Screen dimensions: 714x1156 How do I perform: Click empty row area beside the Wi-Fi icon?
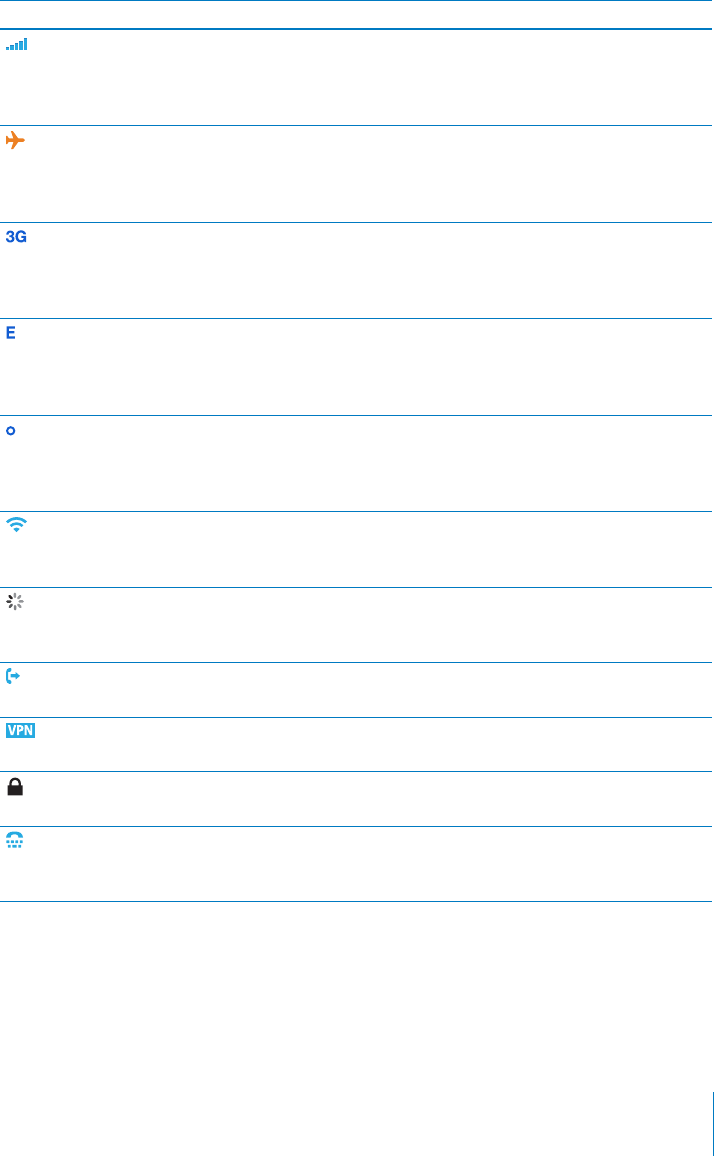pyautogui.click(x=369, y=549)
